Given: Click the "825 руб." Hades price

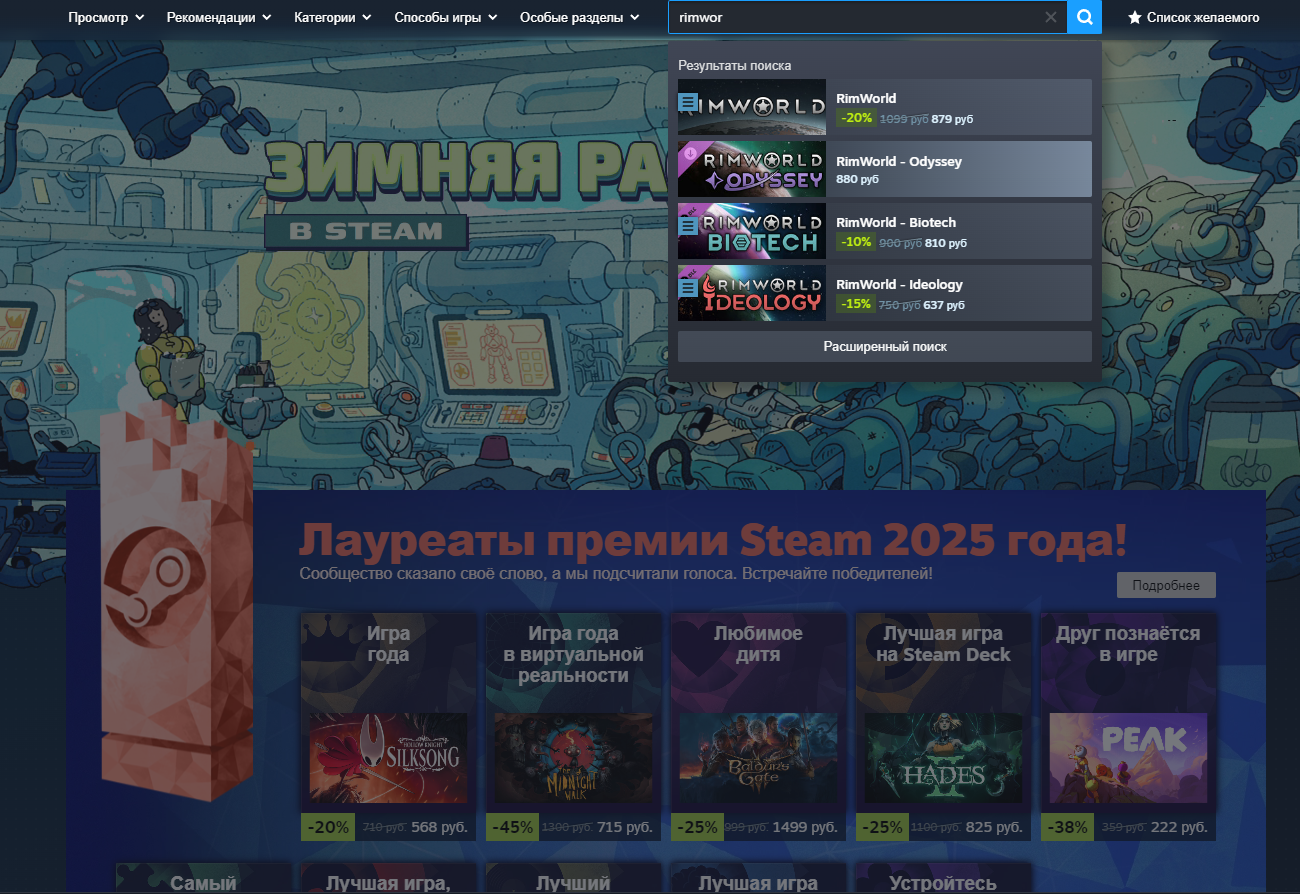Looking at the screenshot, I should coord(995,828).
